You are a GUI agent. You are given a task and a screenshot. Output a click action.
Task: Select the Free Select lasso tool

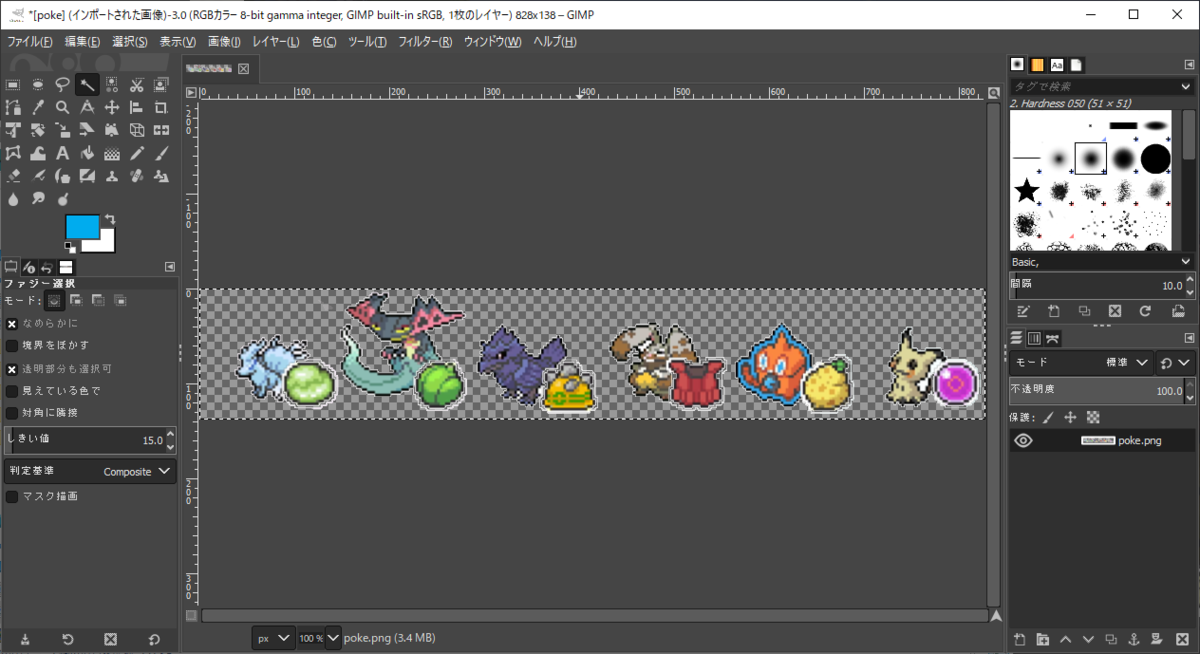(62, 85)
